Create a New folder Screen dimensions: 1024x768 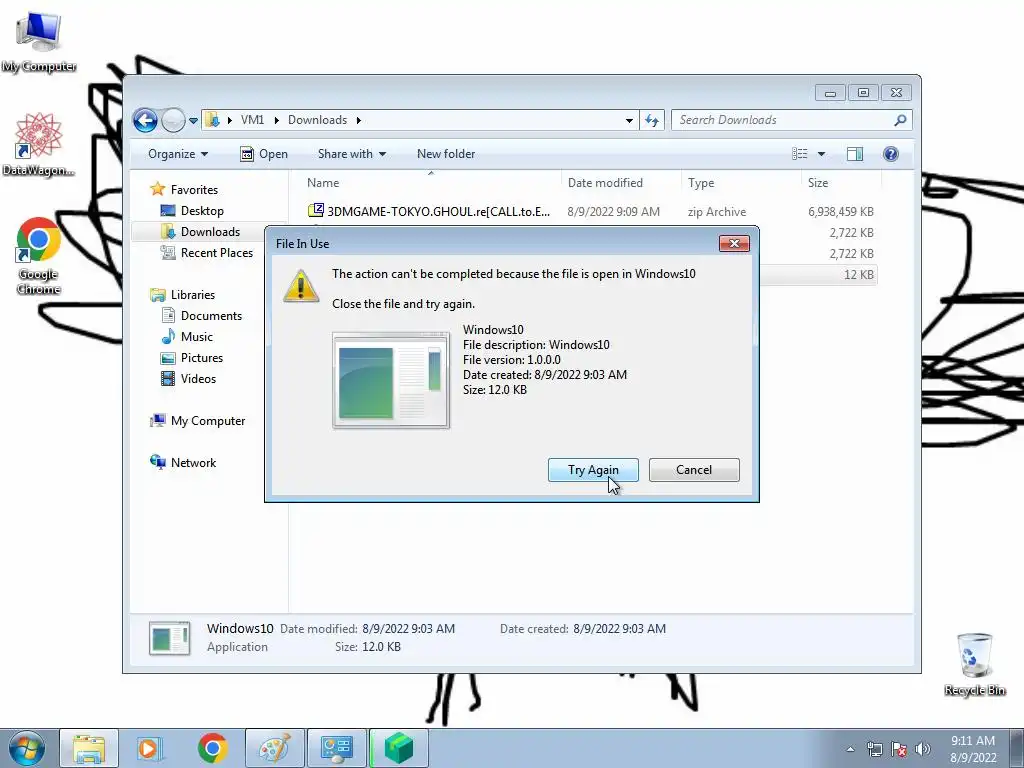coord(446,154)
